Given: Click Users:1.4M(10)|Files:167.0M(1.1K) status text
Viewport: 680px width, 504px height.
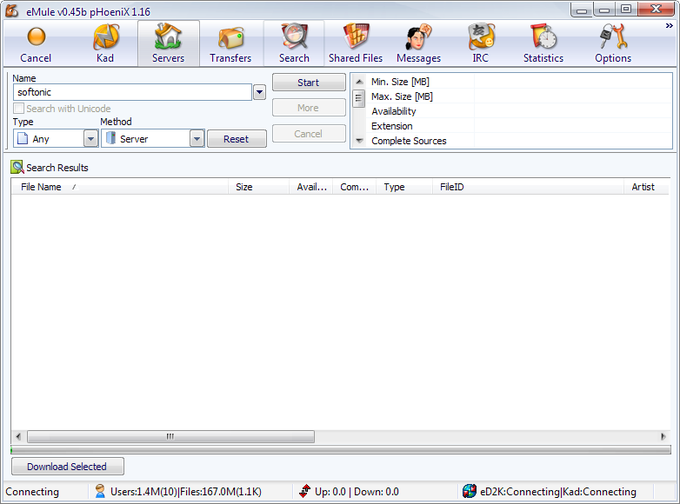Looking at the screenshot, I should (186, 491).
